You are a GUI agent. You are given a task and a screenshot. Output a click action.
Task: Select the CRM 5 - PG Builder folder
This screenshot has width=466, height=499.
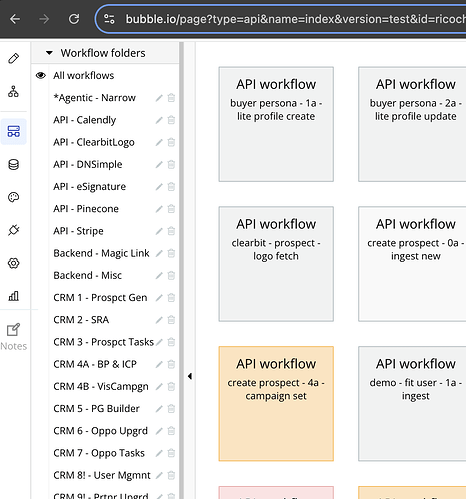(96, 409)
